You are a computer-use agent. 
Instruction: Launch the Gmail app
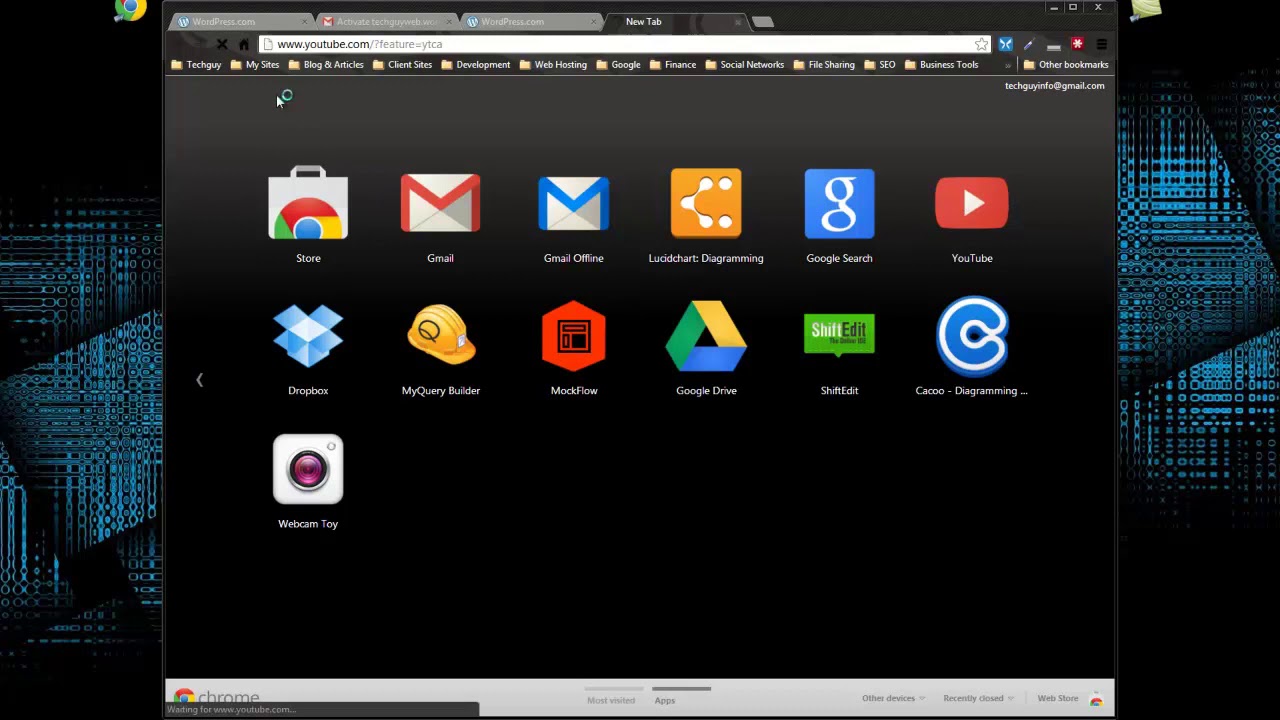[x=440, y=204]
